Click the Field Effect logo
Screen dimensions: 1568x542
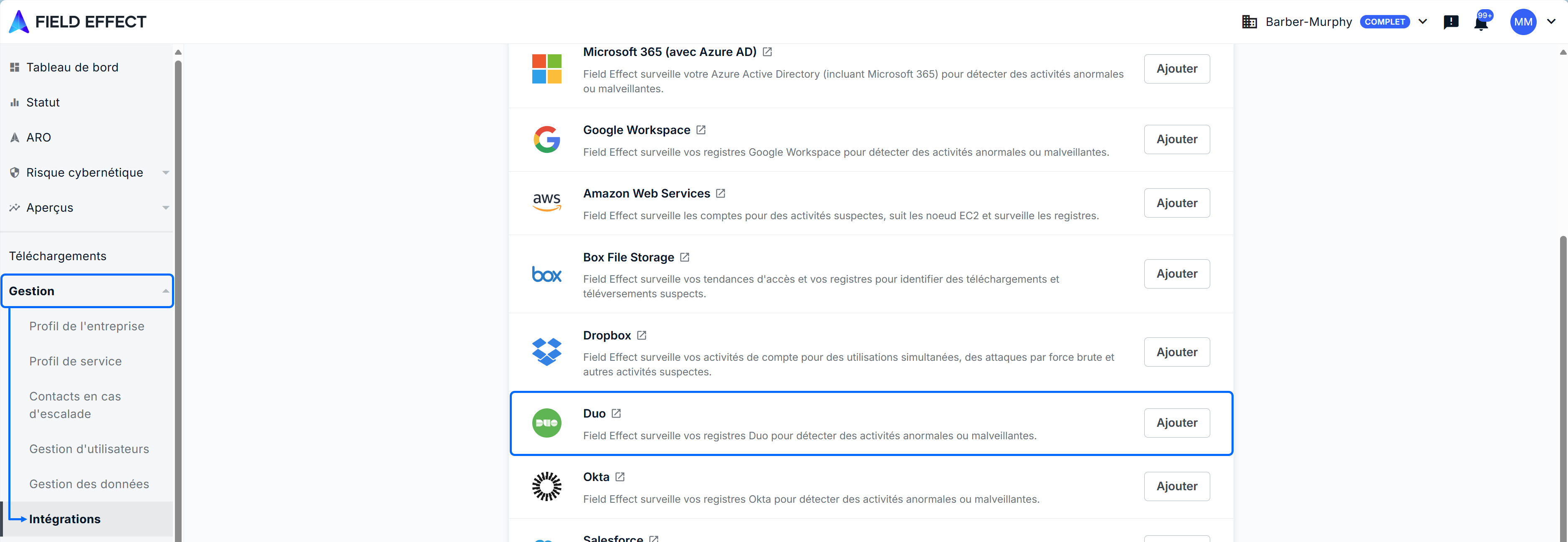click(78, 22)
